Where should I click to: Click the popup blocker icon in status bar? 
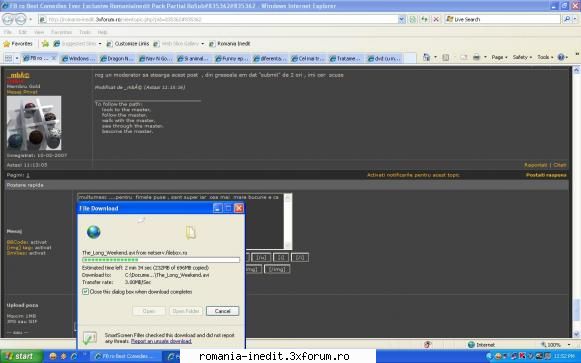pyautogui.click(x=427, y=344)
